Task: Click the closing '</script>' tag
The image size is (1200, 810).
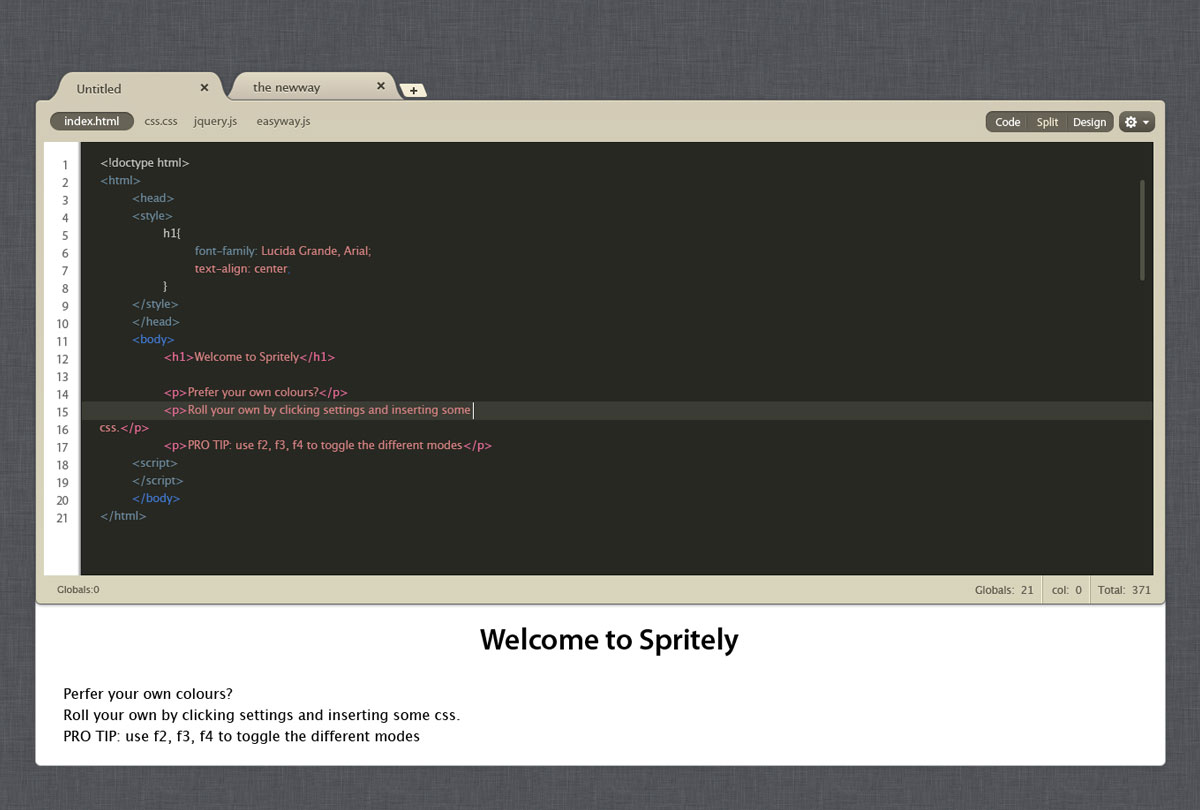Action: point(158,481)
